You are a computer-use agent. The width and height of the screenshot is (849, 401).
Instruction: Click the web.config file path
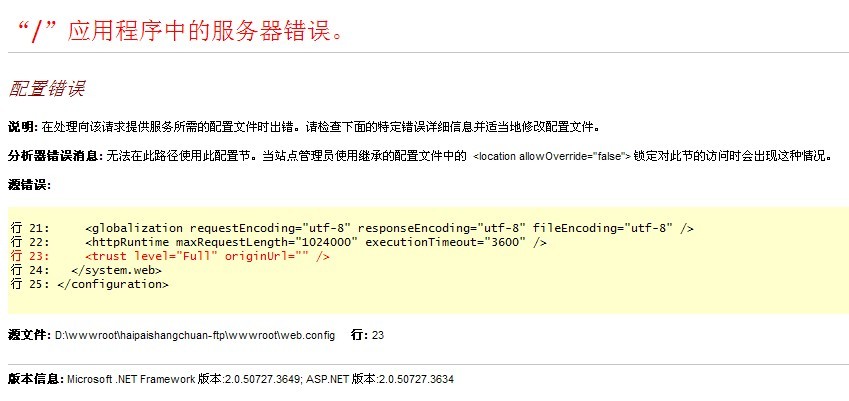coord(194,335)
